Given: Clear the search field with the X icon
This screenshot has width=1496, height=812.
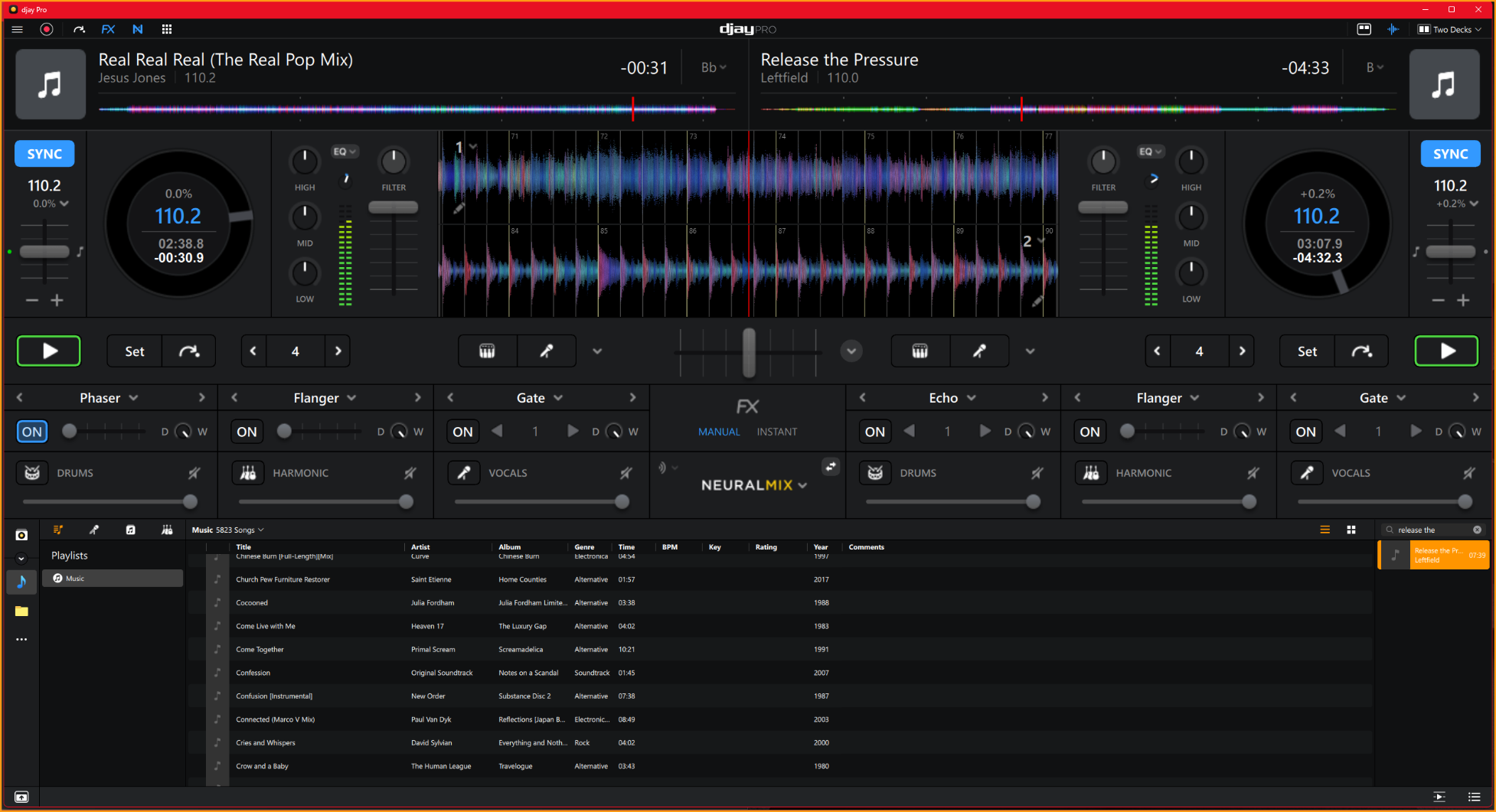Looking at the screenshot, I should click(x=1478, y=530).
